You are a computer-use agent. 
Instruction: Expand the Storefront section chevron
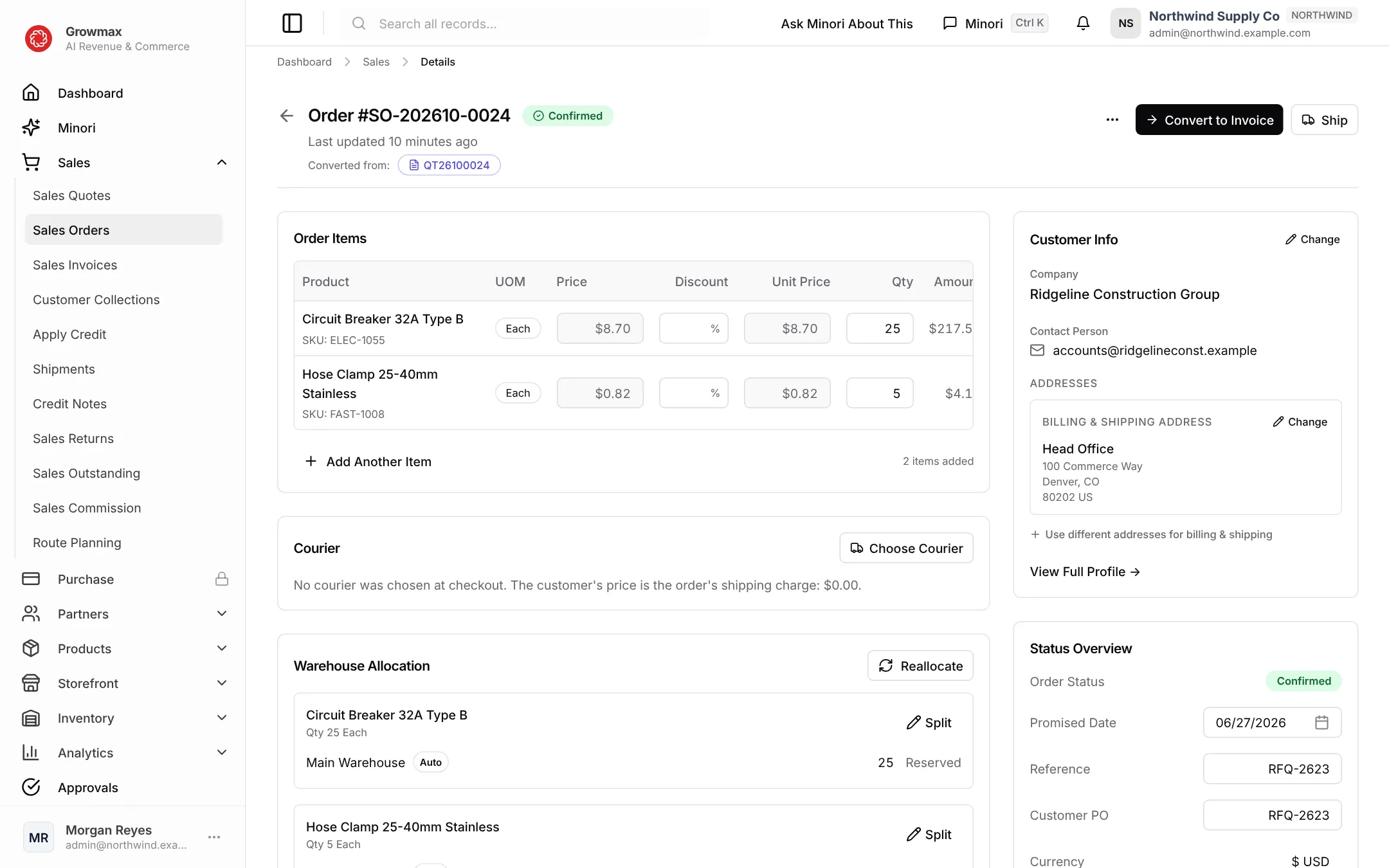coord(222,683)
